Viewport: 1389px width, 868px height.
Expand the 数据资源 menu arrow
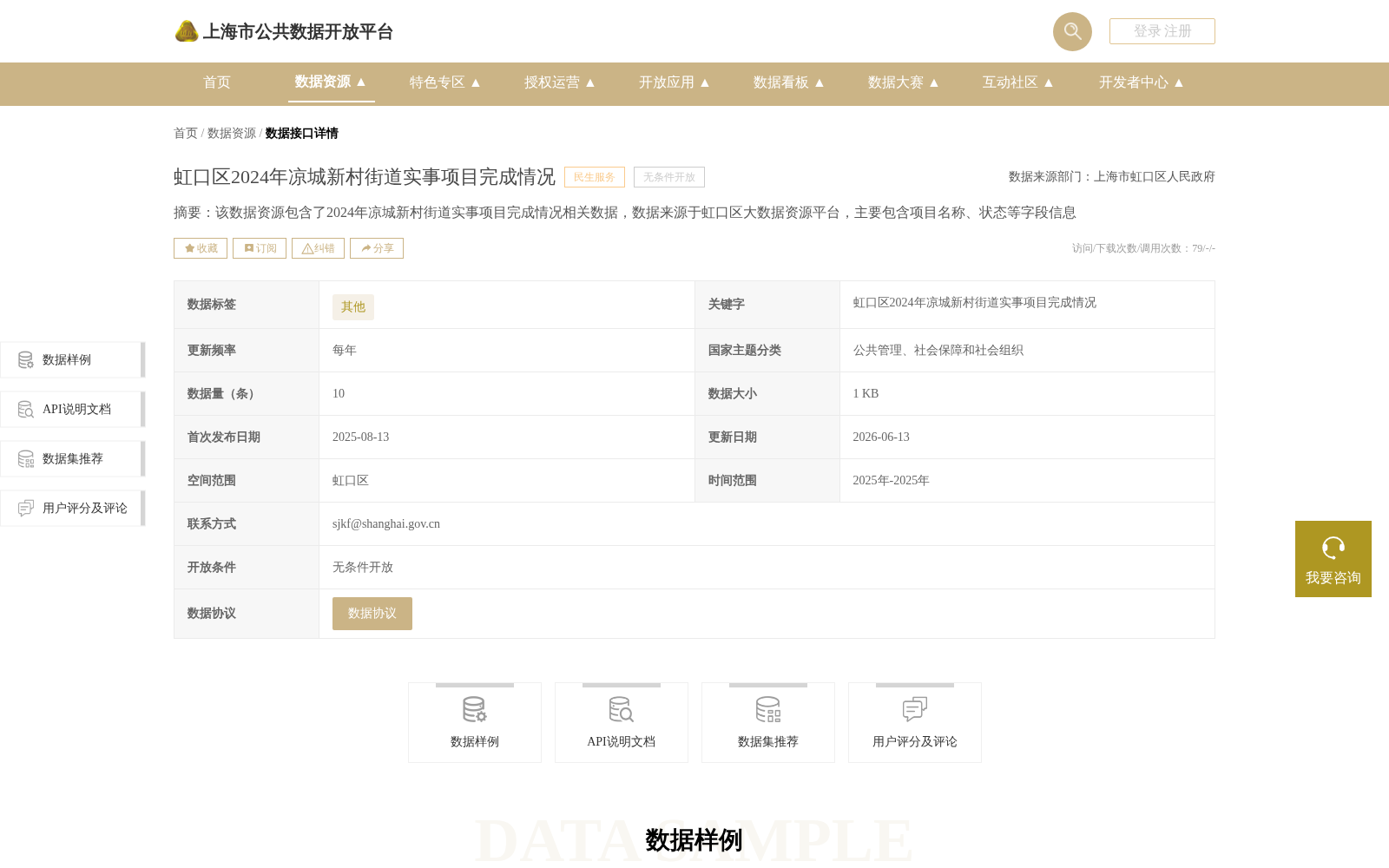pyautogui.click(x=361, y=82)
